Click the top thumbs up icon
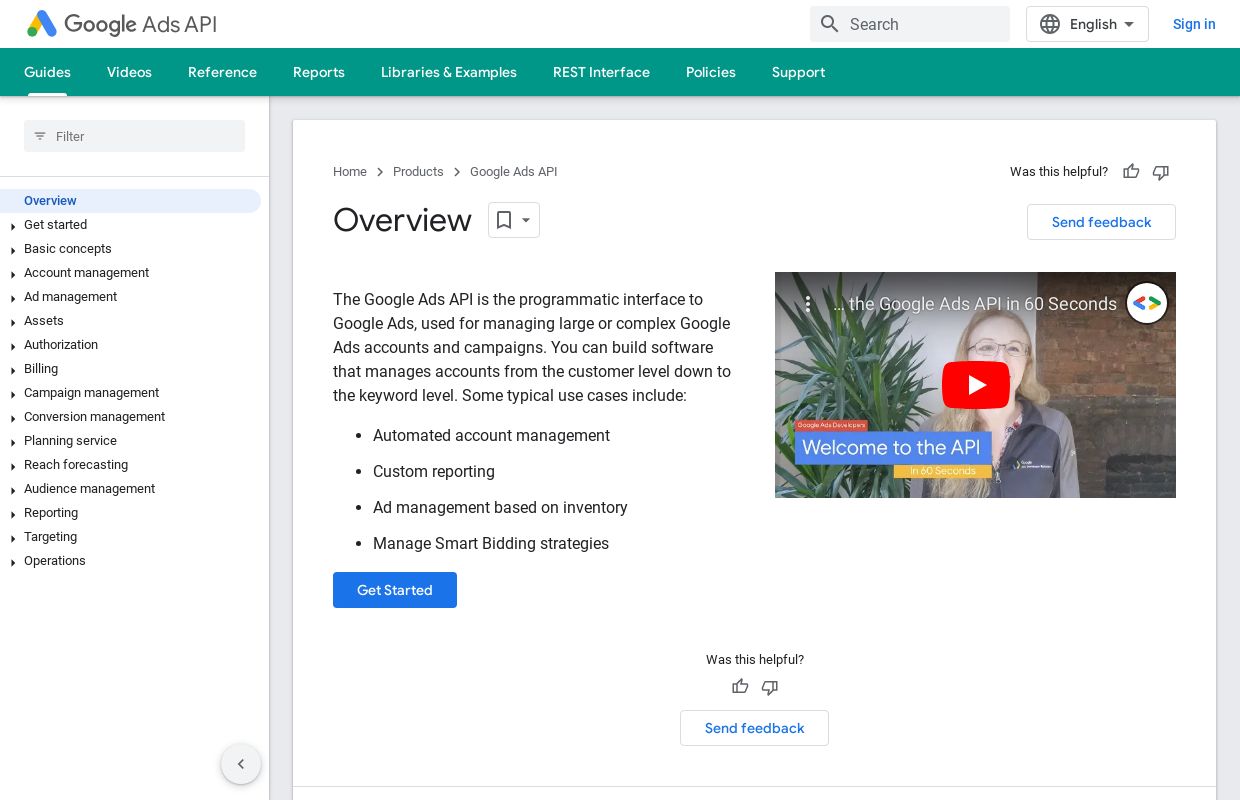The height and width of the screenshot is (800, 1240). pos(1131,172)
